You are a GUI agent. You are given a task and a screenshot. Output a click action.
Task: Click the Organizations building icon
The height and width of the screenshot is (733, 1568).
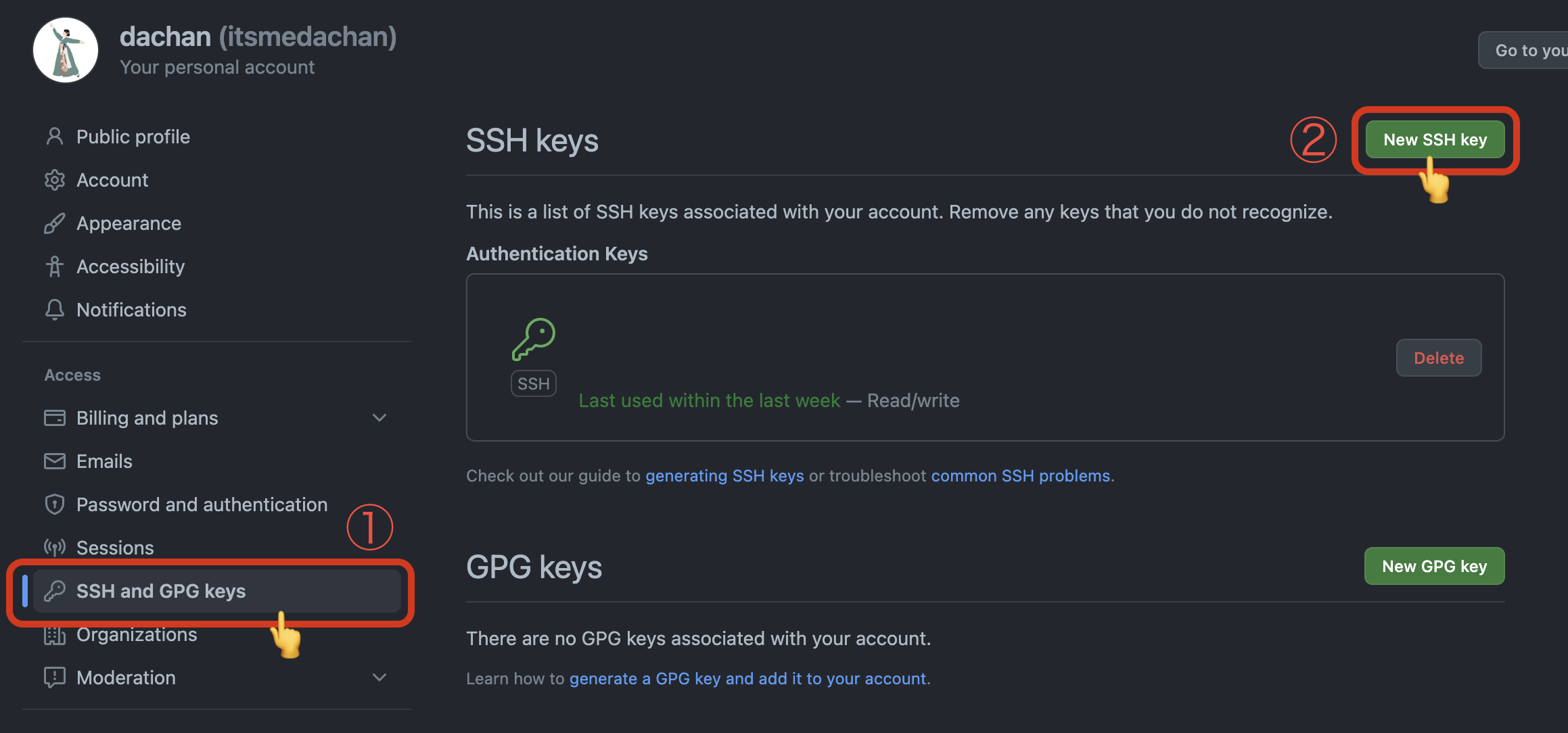(55, 634)
